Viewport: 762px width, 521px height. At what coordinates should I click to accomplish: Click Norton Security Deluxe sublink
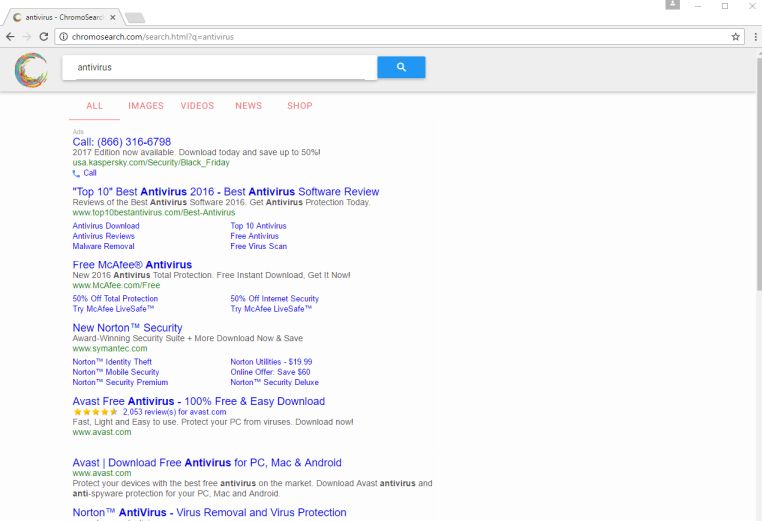pyautogui.click(x=275, y=382)
